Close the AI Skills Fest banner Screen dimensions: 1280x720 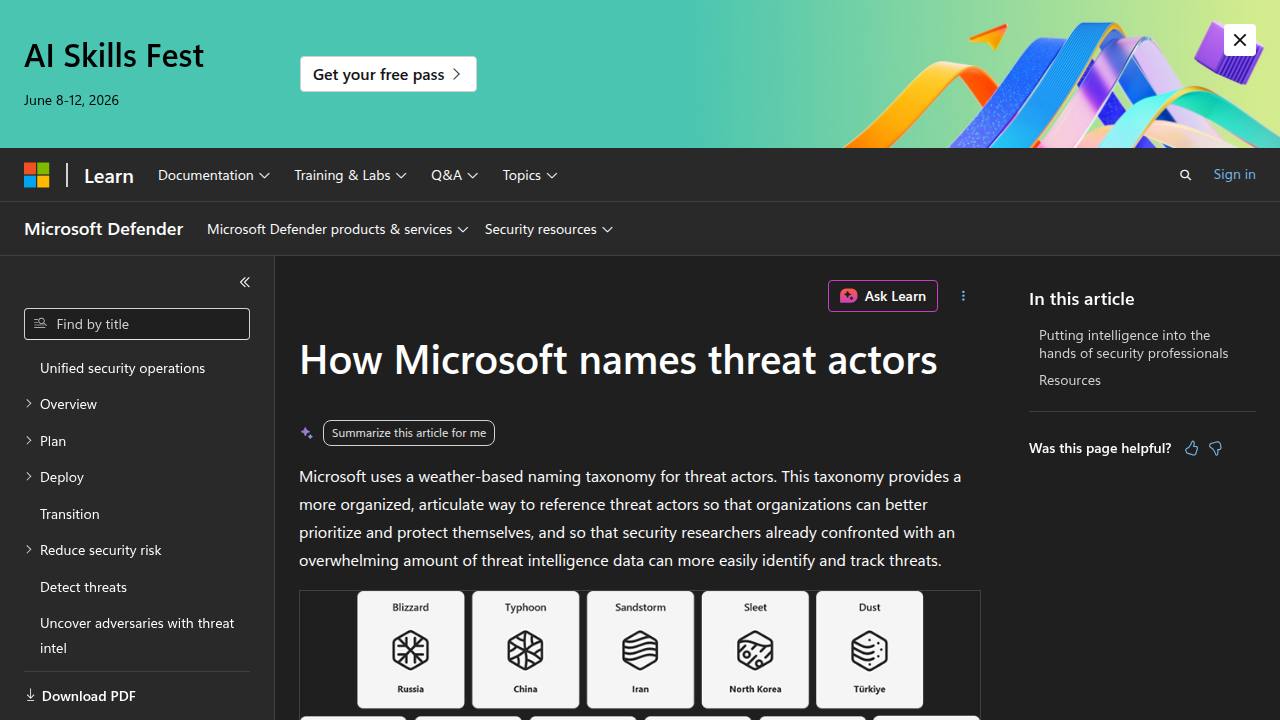[1240, 40]
